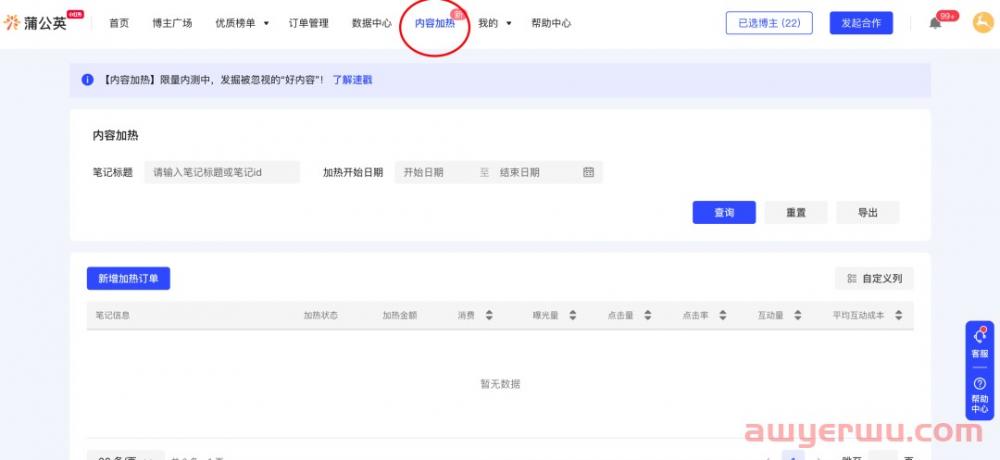
Task: Open 帮助中心 in top navigation
Action: pos(551,23)
